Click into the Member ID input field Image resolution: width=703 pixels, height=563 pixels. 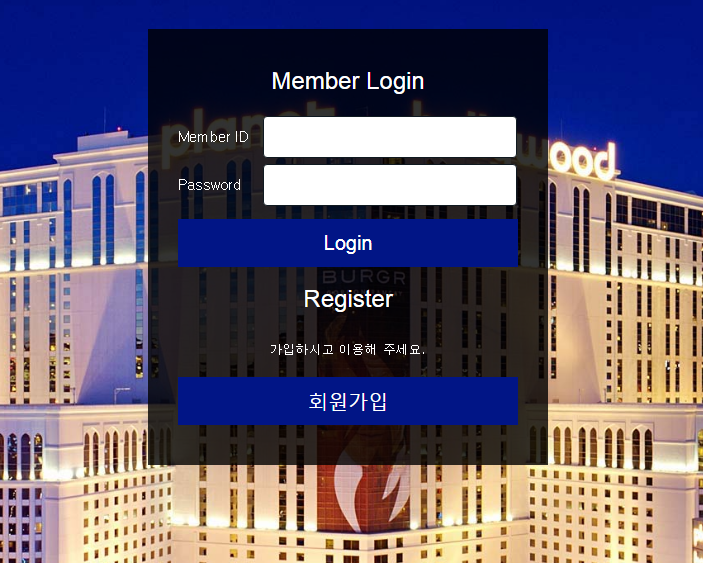coord(390,137)
